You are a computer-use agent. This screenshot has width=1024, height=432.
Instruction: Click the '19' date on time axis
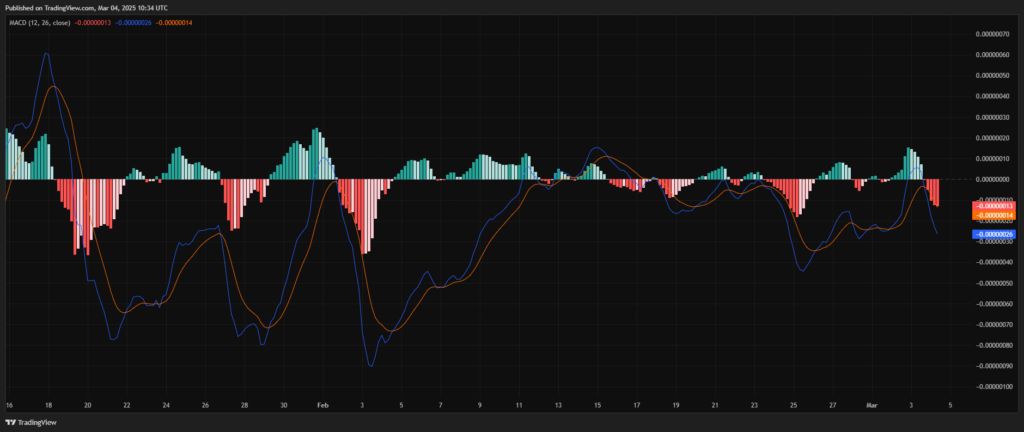[676, 405]
